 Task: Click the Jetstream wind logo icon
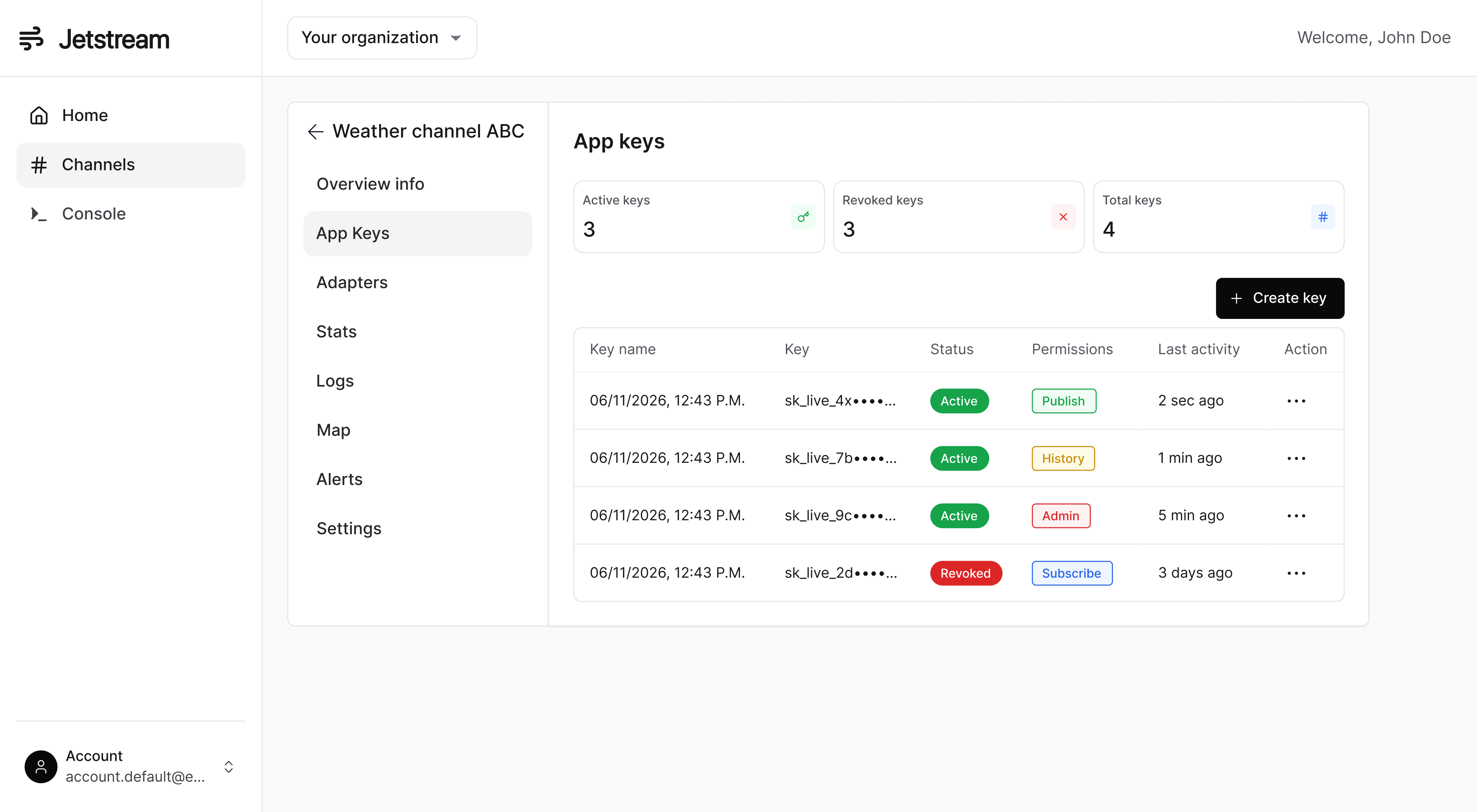click(31, 38)
